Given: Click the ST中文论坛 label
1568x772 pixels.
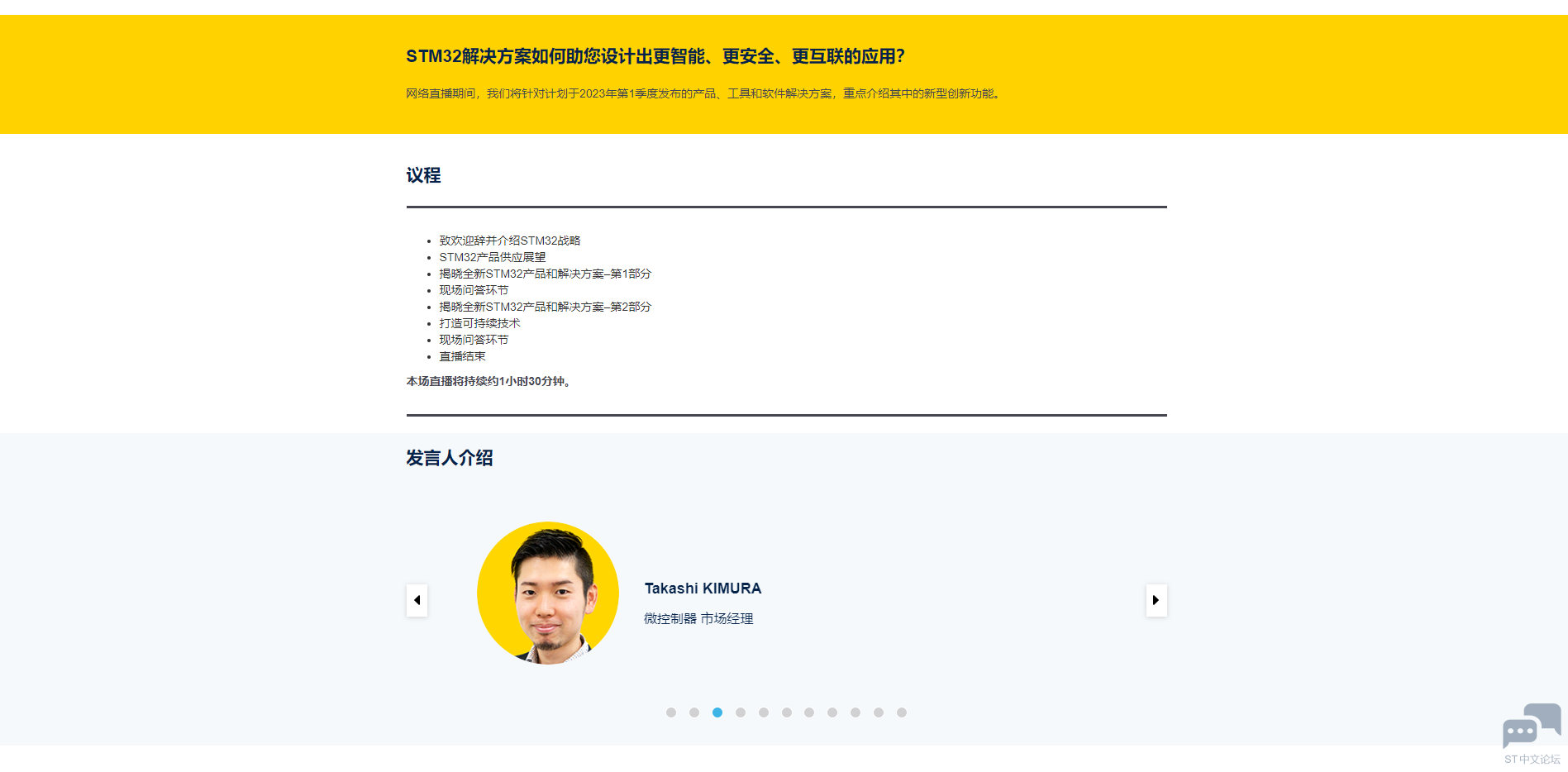Looking at the screenshot, I should point(1532,759).
